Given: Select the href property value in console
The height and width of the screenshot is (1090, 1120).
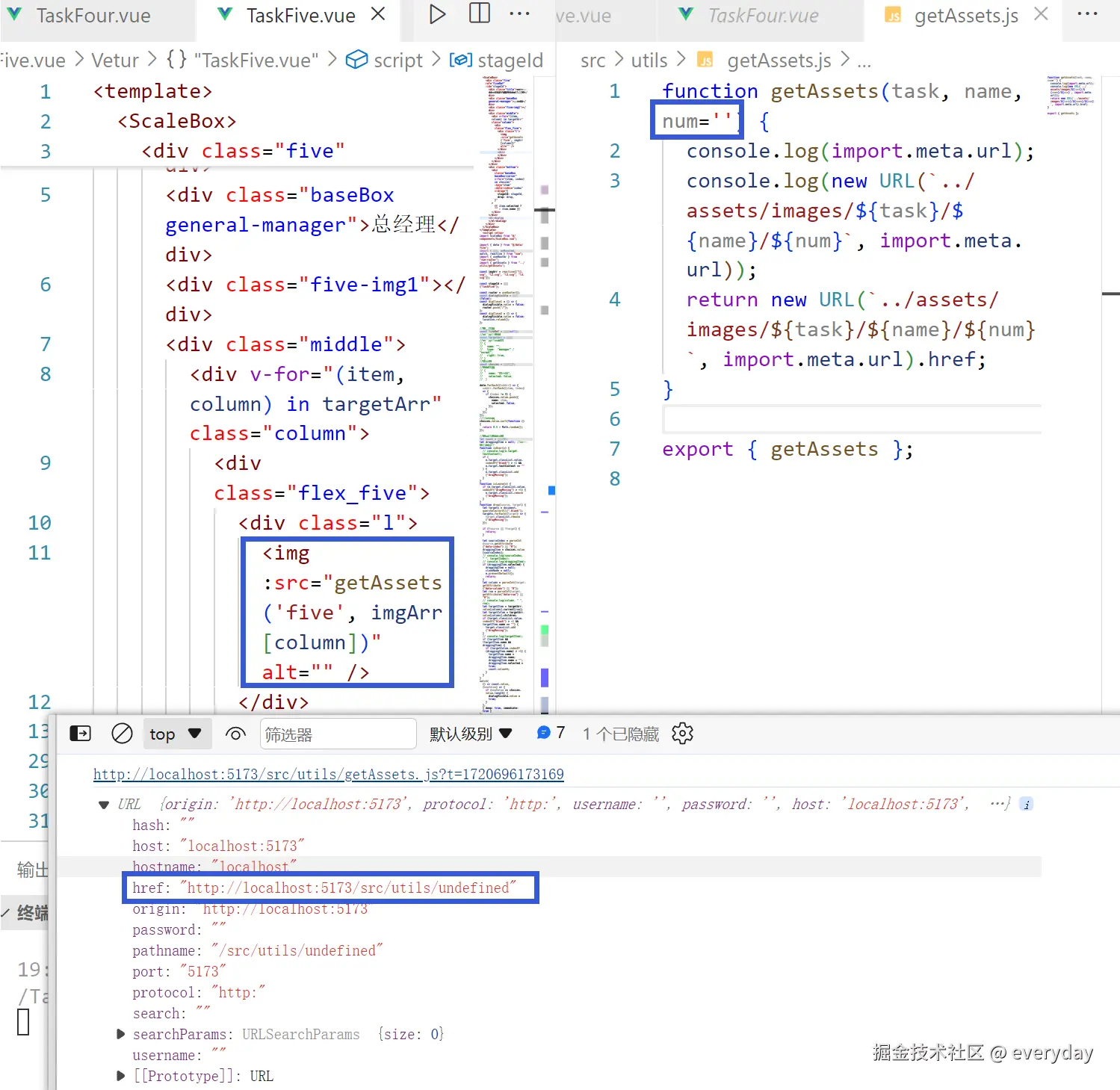Looking at the screenshot, I should 348,888.
